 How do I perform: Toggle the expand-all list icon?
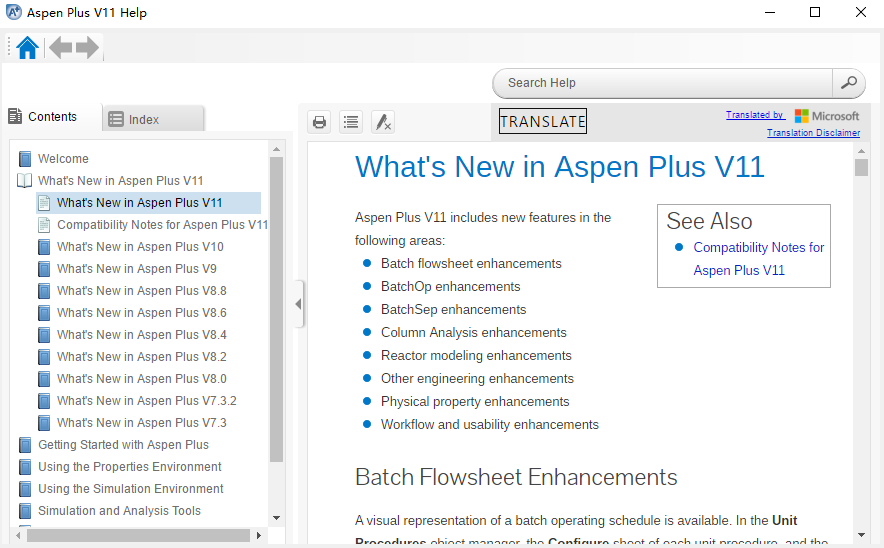pos(351,122)
